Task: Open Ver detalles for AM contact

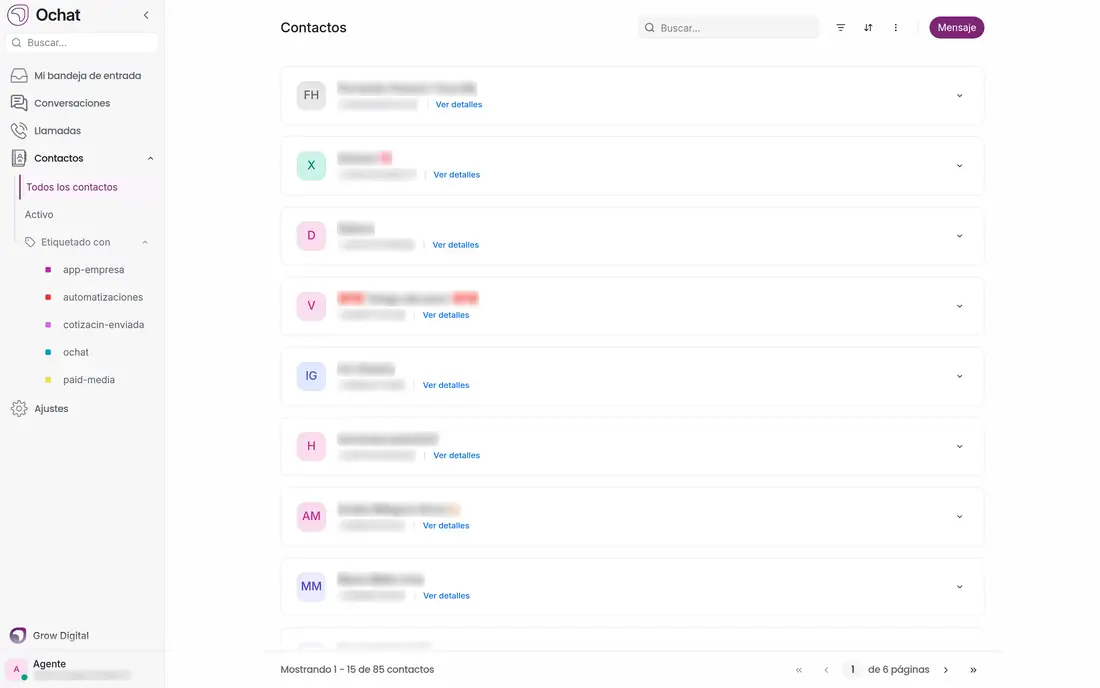Action: tap(446, 525)
